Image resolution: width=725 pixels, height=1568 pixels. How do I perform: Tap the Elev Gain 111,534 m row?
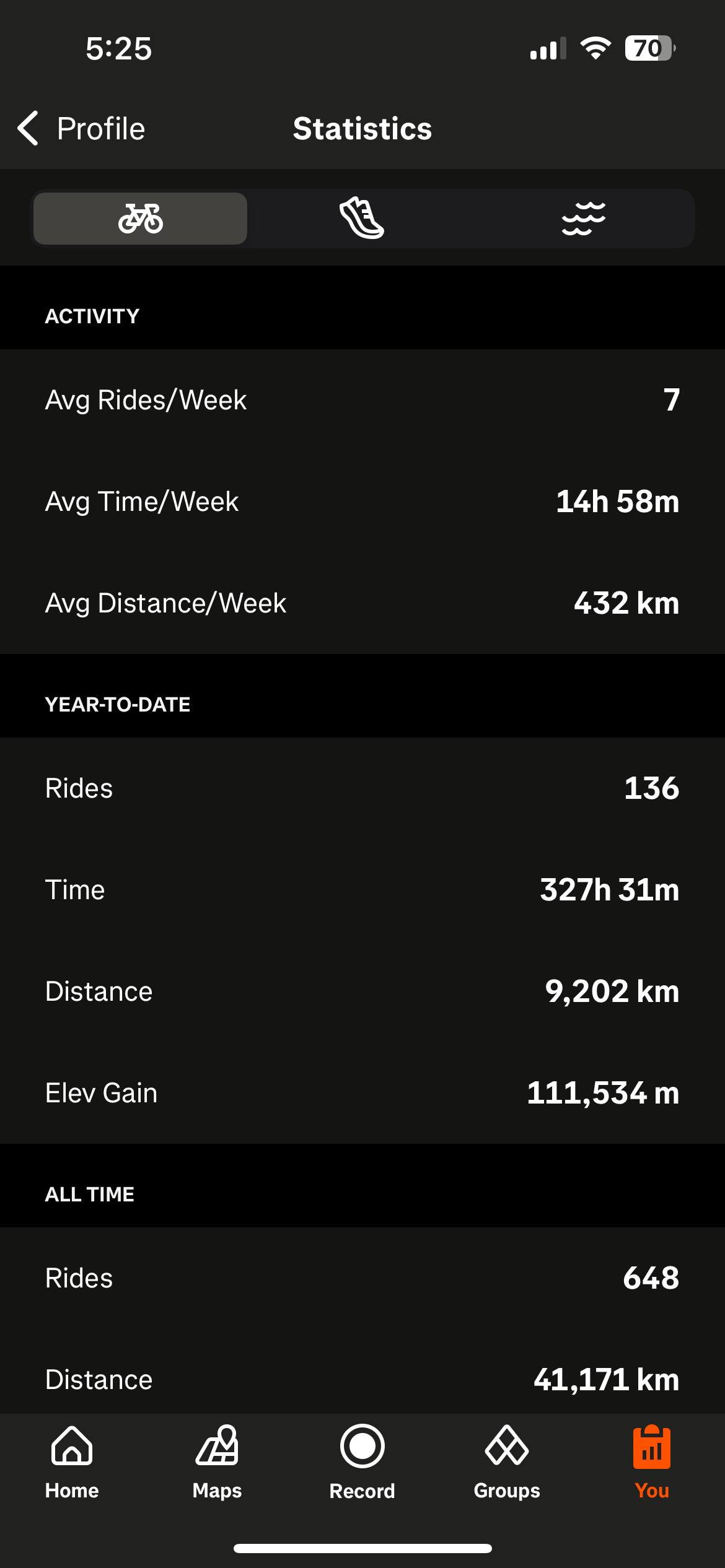[362, 1093]
